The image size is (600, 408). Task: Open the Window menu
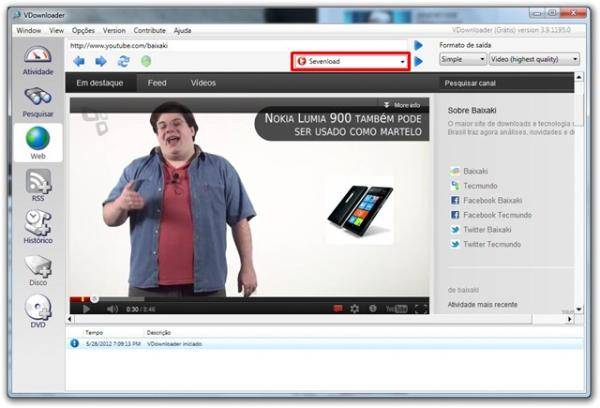[x=29, y=30]
